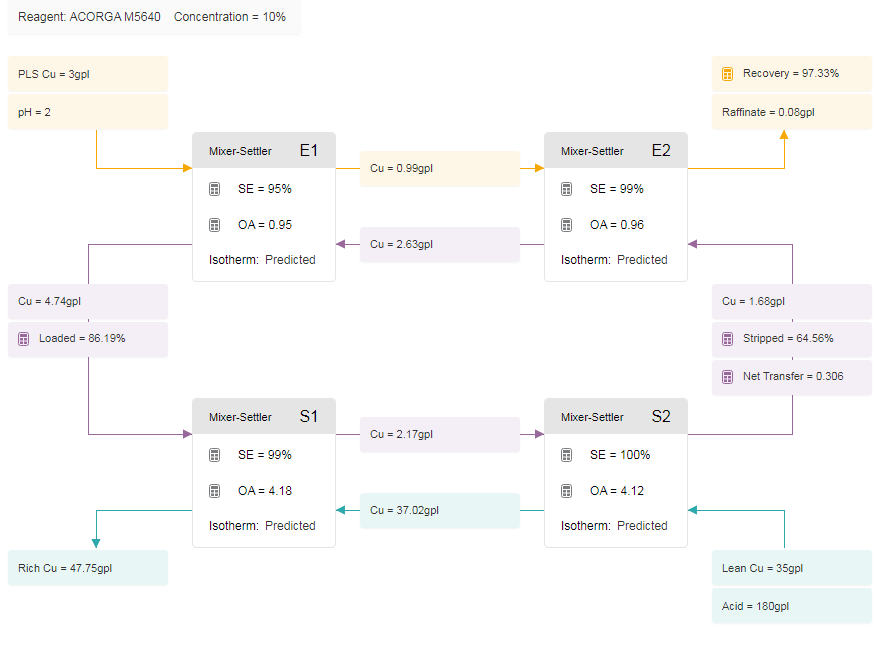Click Isotherm: Predicted in the E1 mixer-settler
This screenshot has width=875, height=664.
[262, 260]
